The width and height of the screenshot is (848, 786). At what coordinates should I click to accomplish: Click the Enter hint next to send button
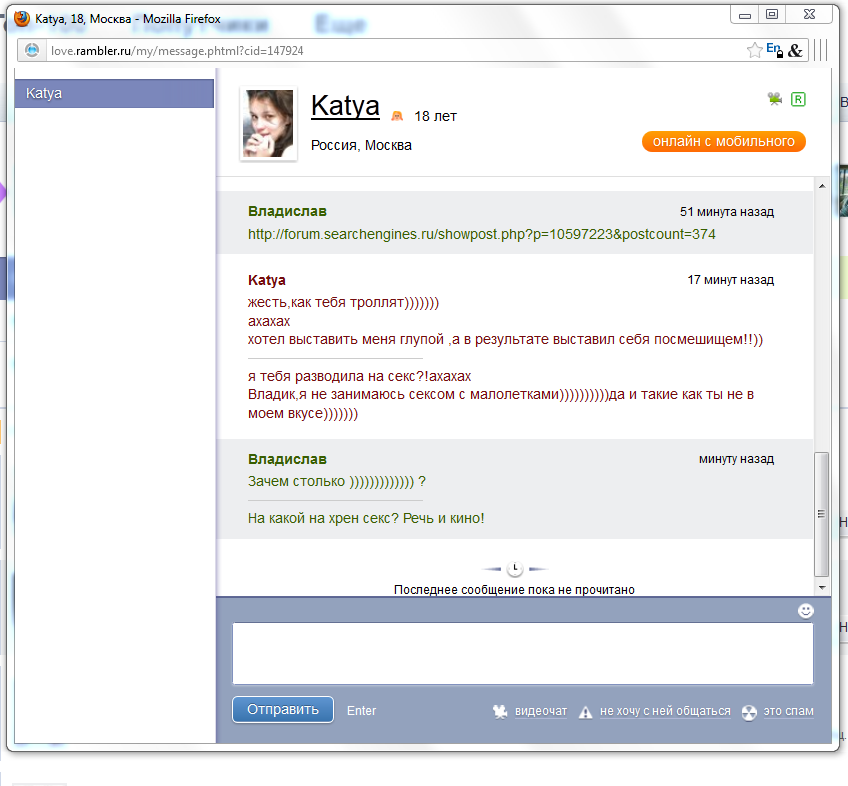[x=361, y=710]
